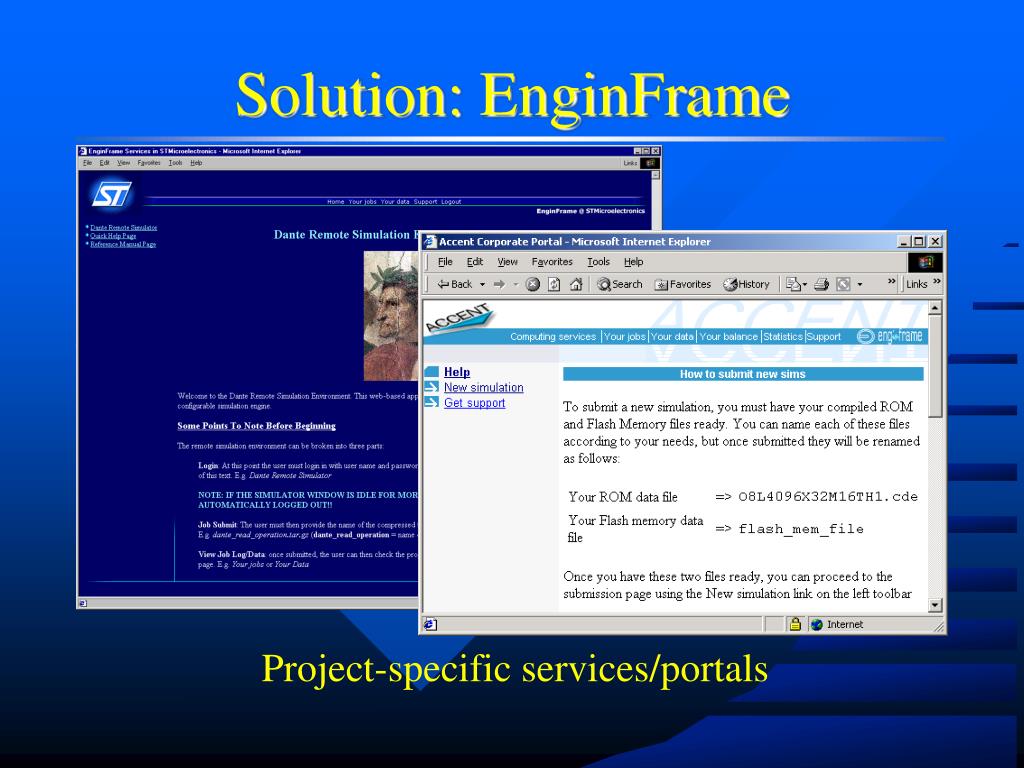
Task: Click the Edit page icon after Print
Action: tap(844, 284)
